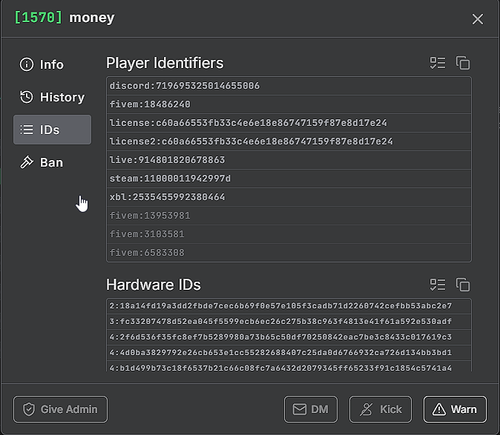The height and width of the screenshot is (435, 500).
Task: Toggle the Hardware IDs list view icon
Action: click(437, 285)
